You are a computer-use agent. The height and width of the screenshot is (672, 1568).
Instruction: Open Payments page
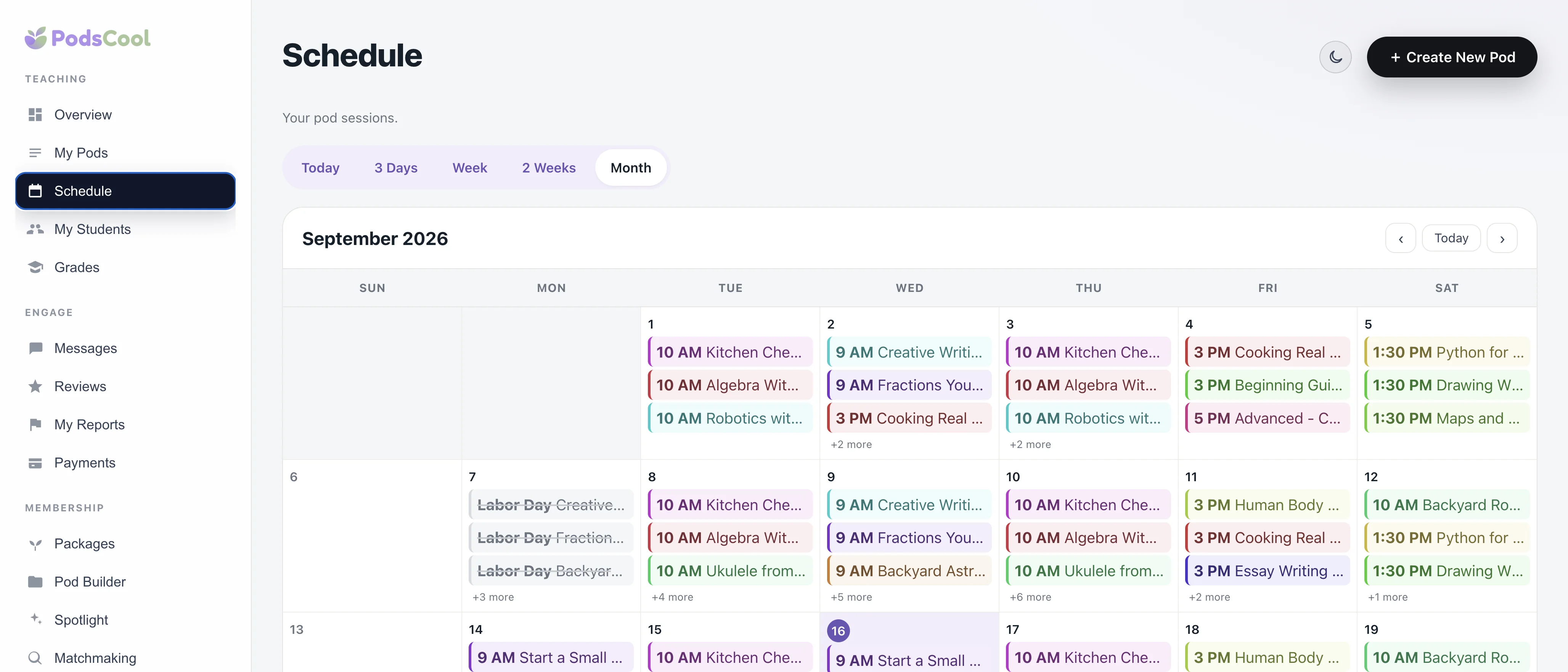coord(125,463)
